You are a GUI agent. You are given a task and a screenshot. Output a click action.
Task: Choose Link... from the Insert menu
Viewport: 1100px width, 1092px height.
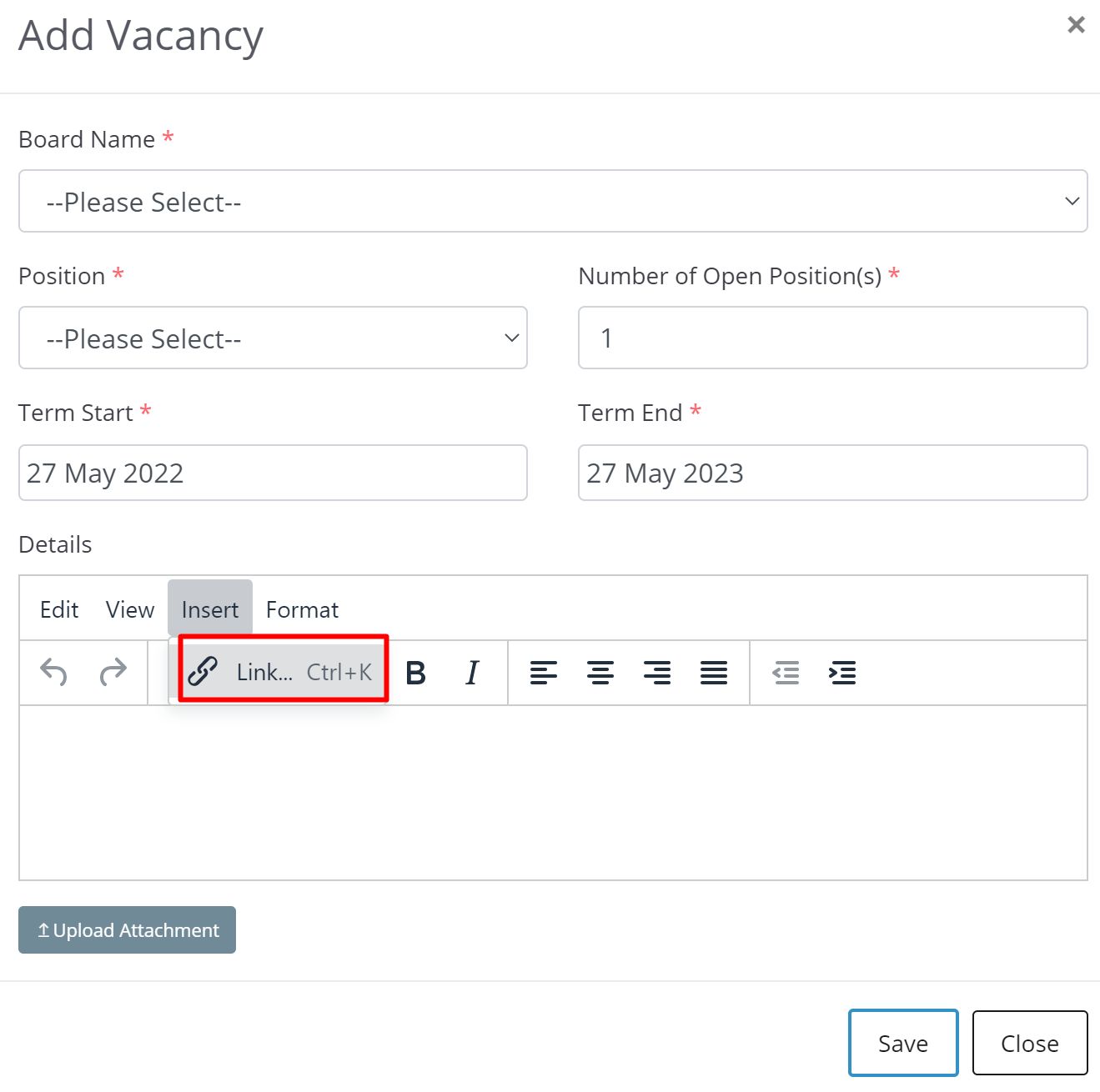pyautogui.click(x=283, y=671)
